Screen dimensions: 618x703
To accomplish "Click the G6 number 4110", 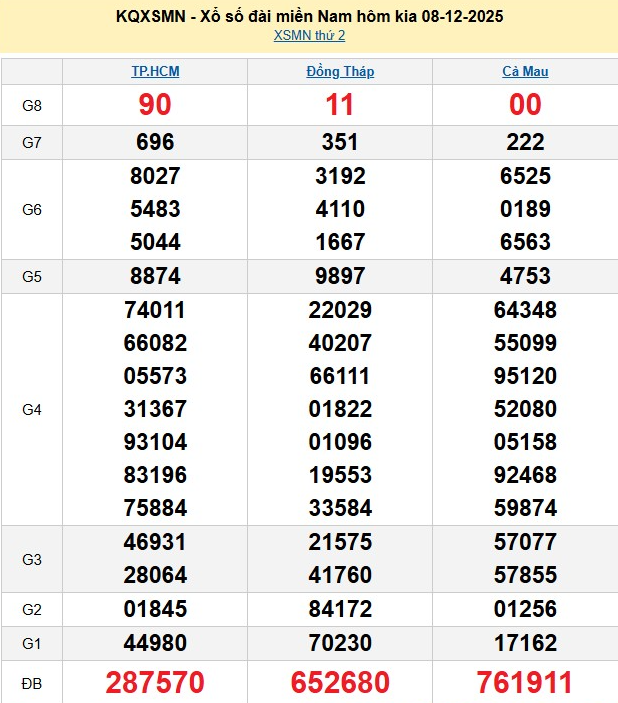I will click(x=340, y=209).
